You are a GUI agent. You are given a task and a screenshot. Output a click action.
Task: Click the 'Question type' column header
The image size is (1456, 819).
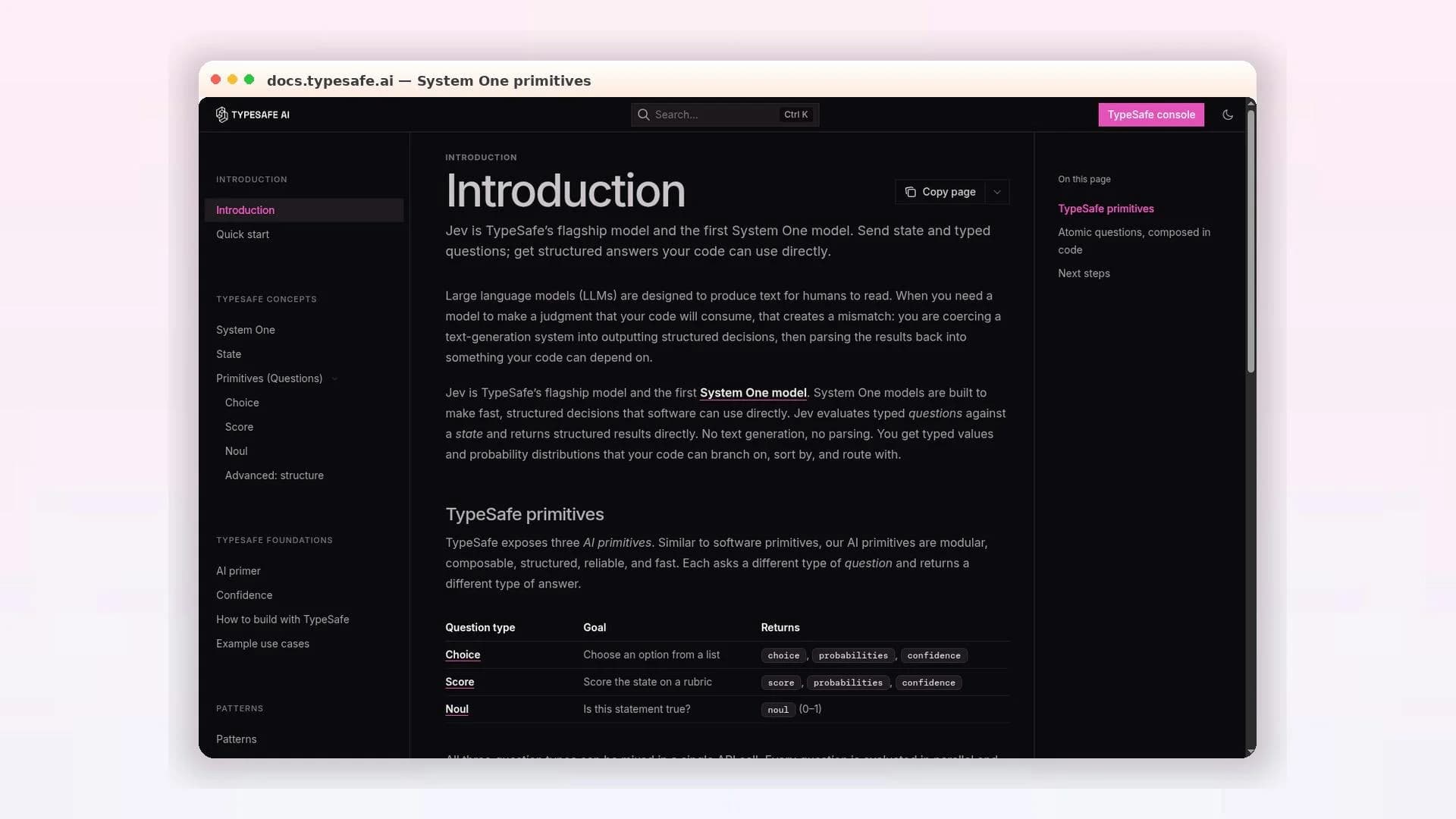[x=480, y=627]
